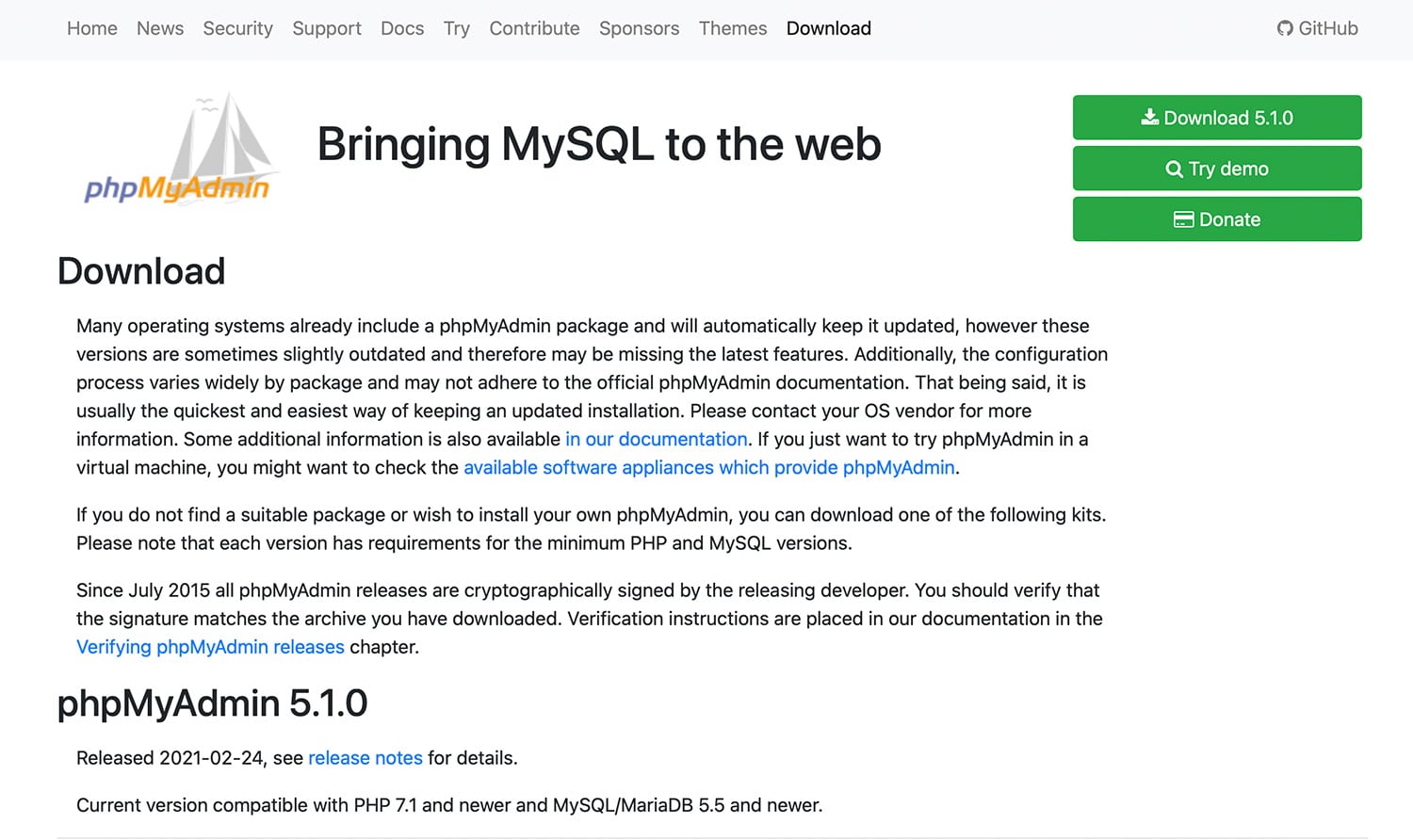View the release notes for 5.1.0
Screen dimensions: 1413x840
pos(365,757)
